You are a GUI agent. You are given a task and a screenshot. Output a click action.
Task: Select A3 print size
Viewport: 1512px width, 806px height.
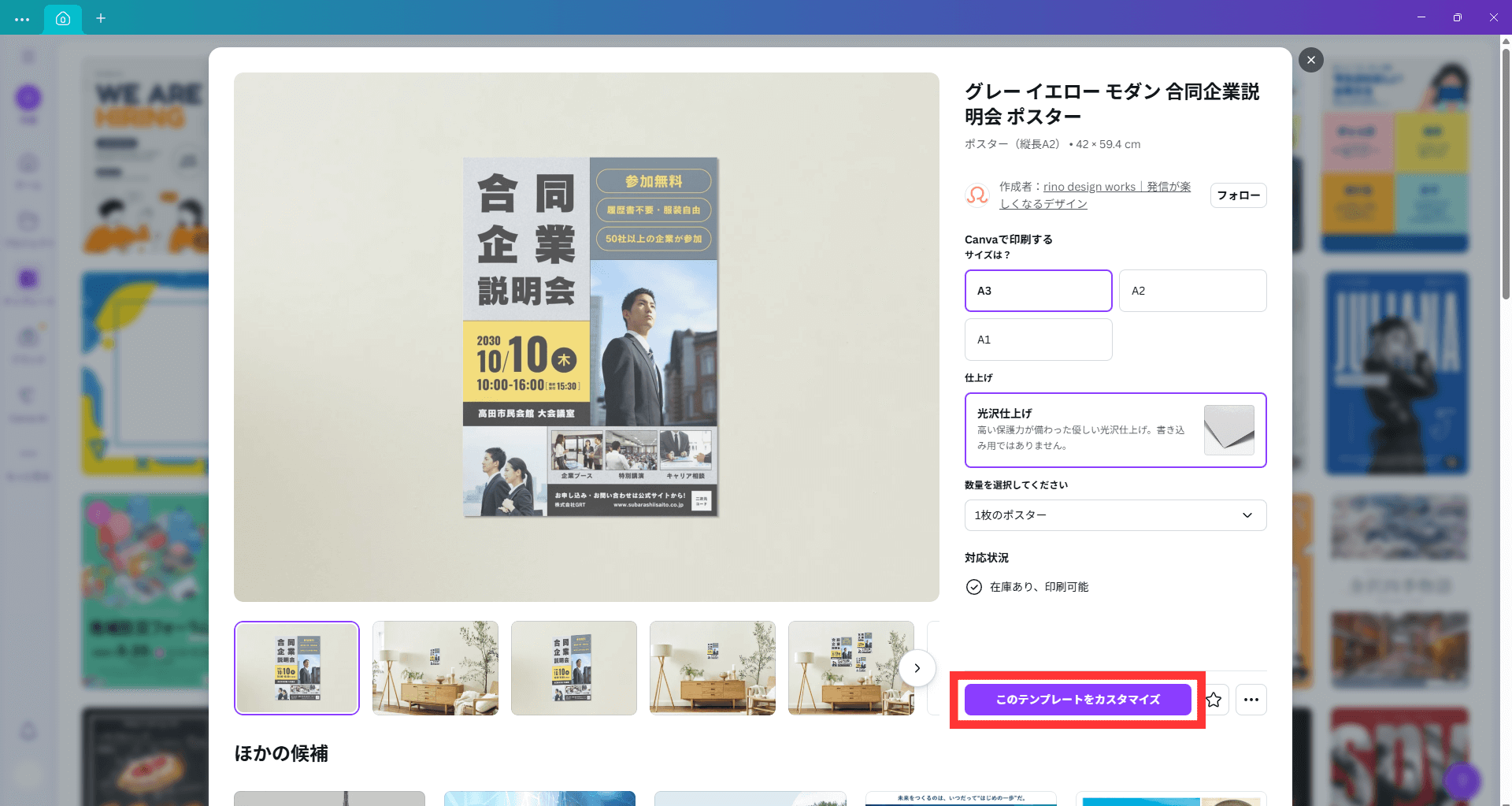[1038, 291]
